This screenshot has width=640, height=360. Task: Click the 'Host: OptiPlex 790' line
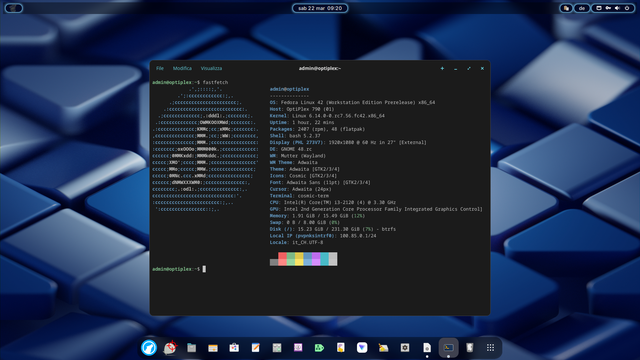coord(302,109)
